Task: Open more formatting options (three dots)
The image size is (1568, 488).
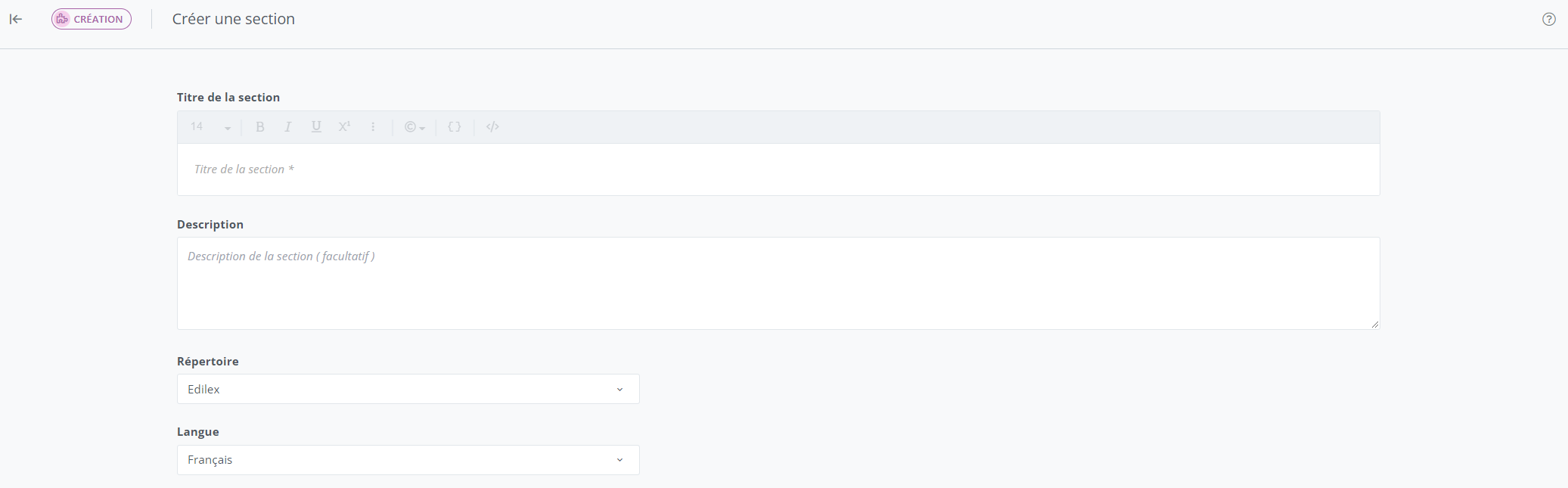Action: (373, 127)
